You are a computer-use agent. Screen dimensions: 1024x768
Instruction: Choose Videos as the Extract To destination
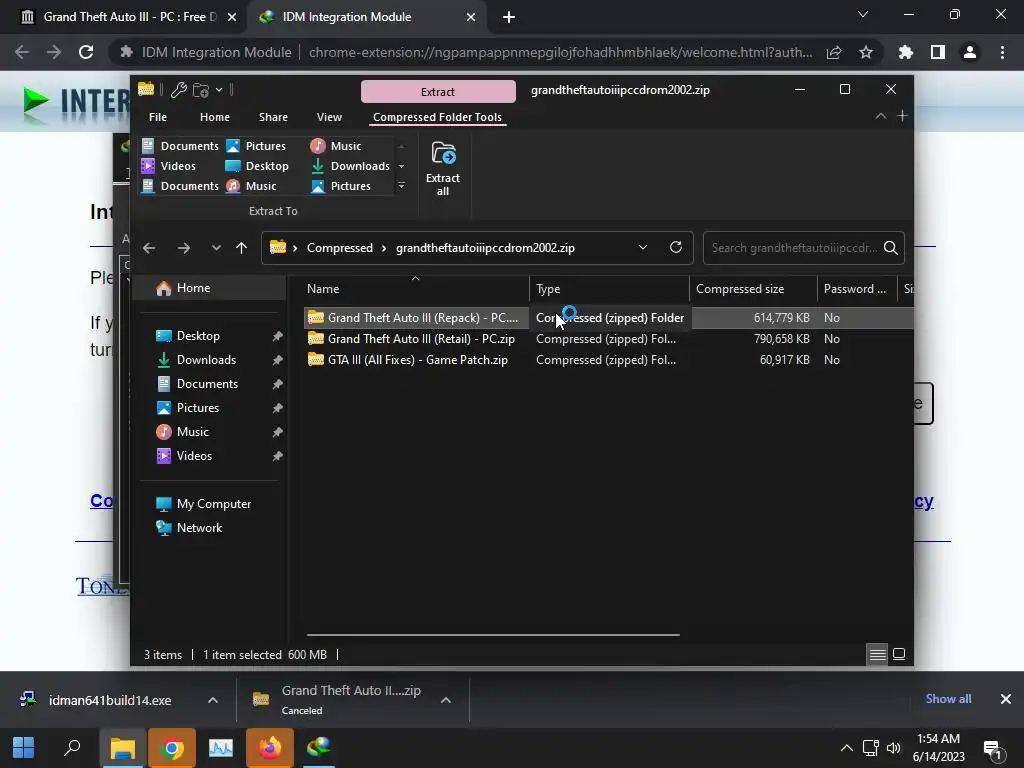[x=169, y=166]
